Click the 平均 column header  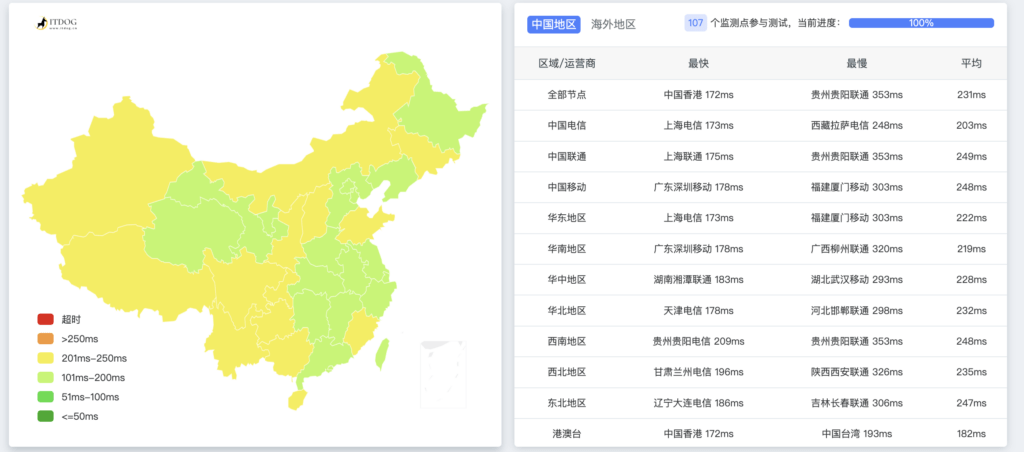coord(970,63)
